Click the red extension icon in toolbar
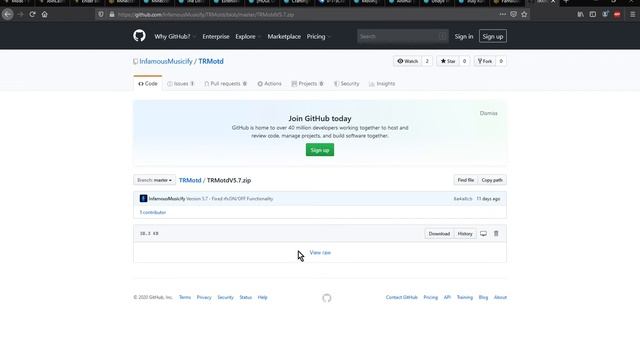Viewport: 640px width, 360px height. [617, 14]
